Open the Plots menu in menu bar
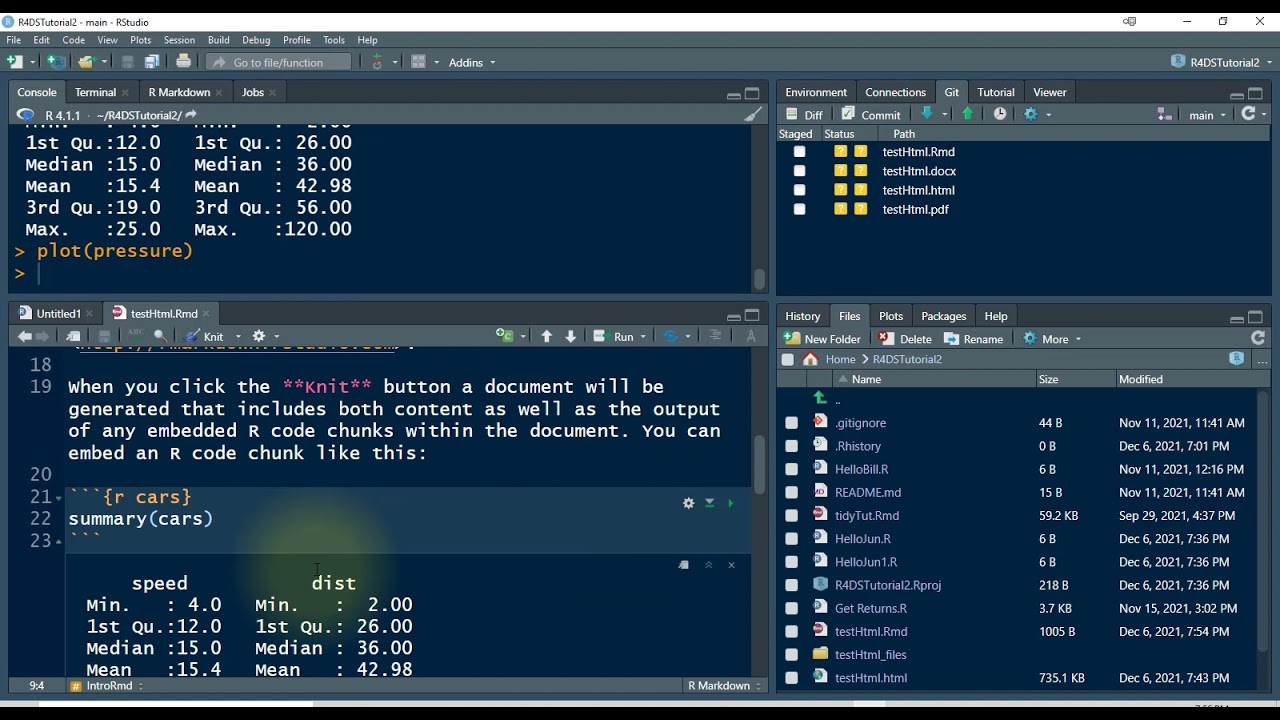Viewport: 1280px width, 720px height. pyautogui.click(x=140, y=40)
